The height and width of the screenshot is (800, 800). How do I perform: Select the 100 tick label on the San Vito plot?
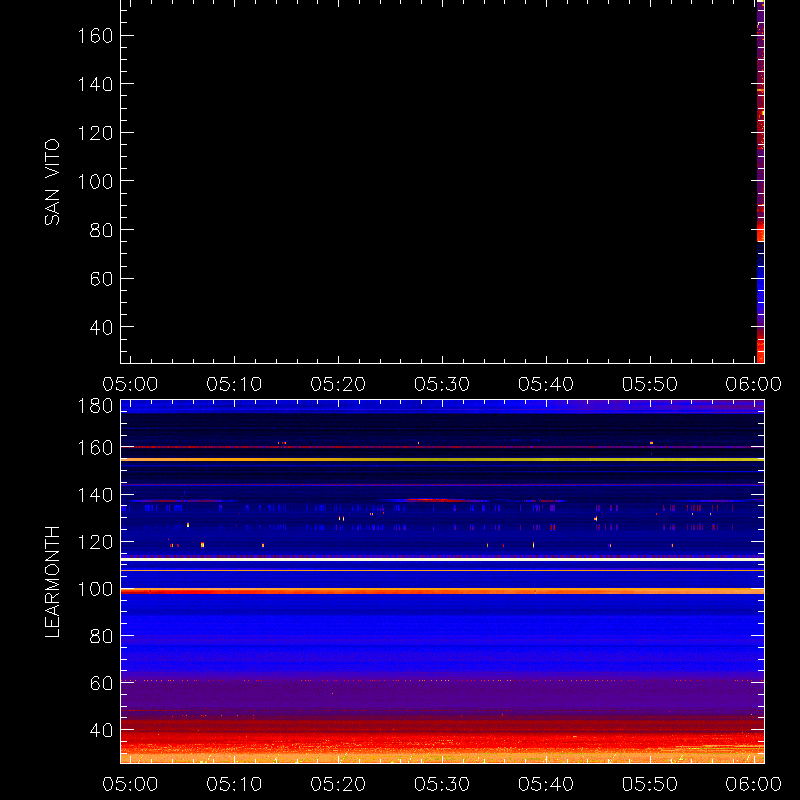click(95, 181)
